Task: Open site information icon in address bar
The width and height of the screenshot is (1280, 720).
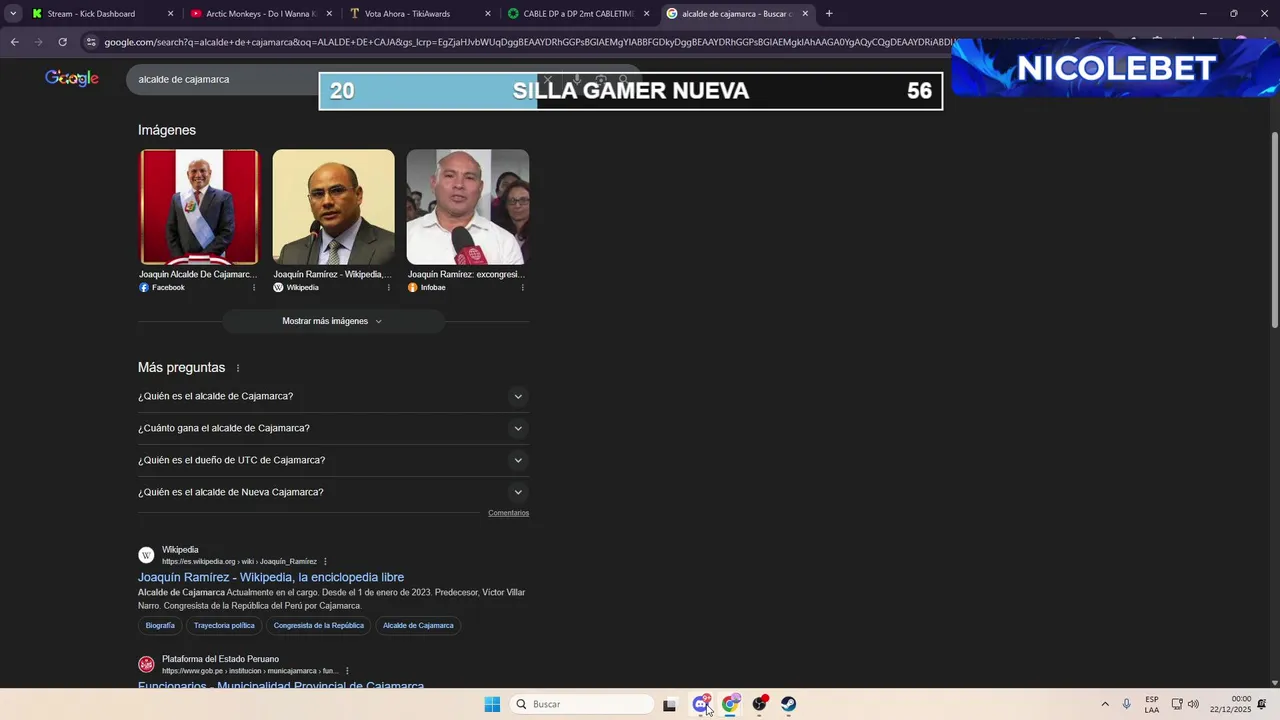Action: pos(91,42)
